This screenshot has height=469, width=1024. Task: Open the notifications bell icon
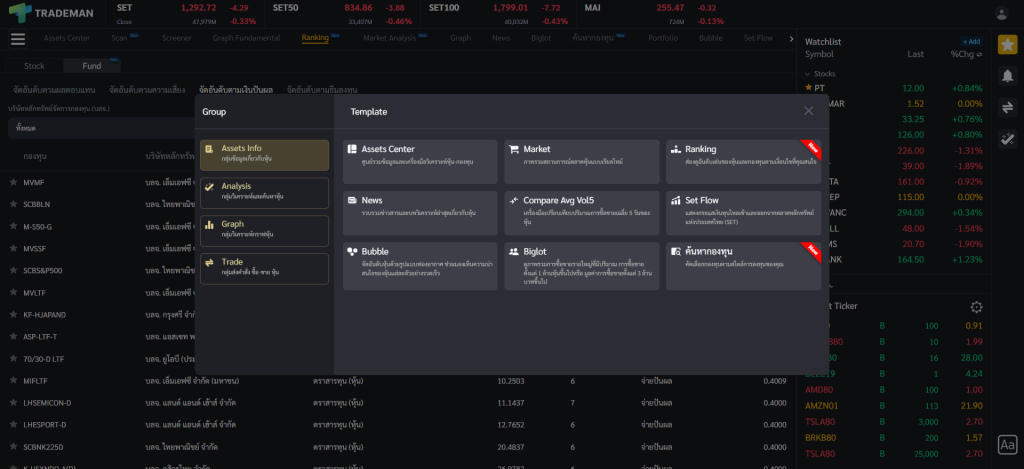coord(1007,76)
